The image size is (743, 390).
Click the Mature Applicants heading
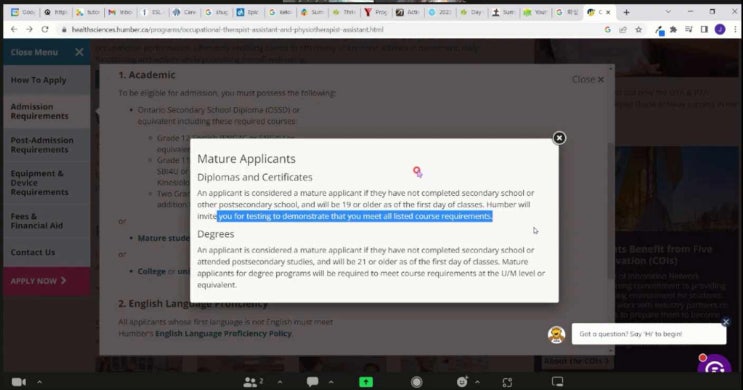[246, 159]
